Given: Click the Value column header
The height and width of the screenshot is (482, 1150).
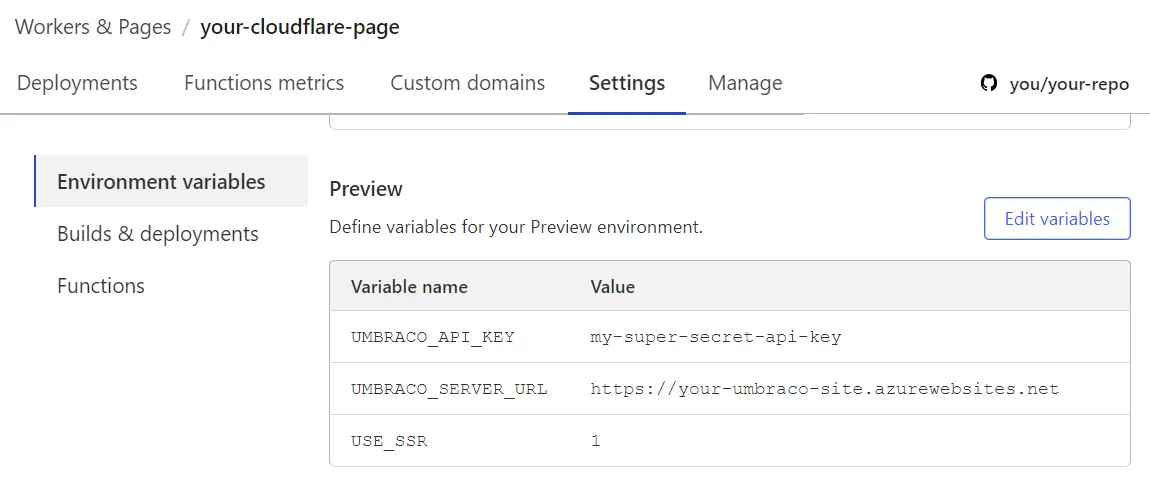Looking at the screenshot, I should (x=612, y=287).
